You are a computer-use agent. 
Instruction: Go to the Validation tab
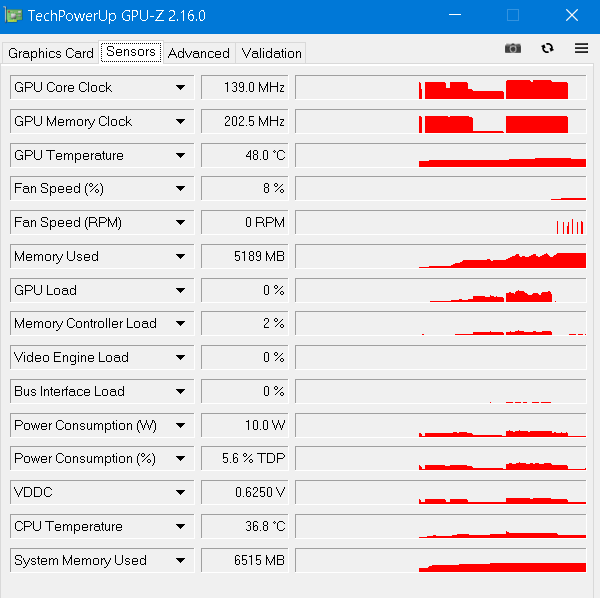(x=271, y=53)
